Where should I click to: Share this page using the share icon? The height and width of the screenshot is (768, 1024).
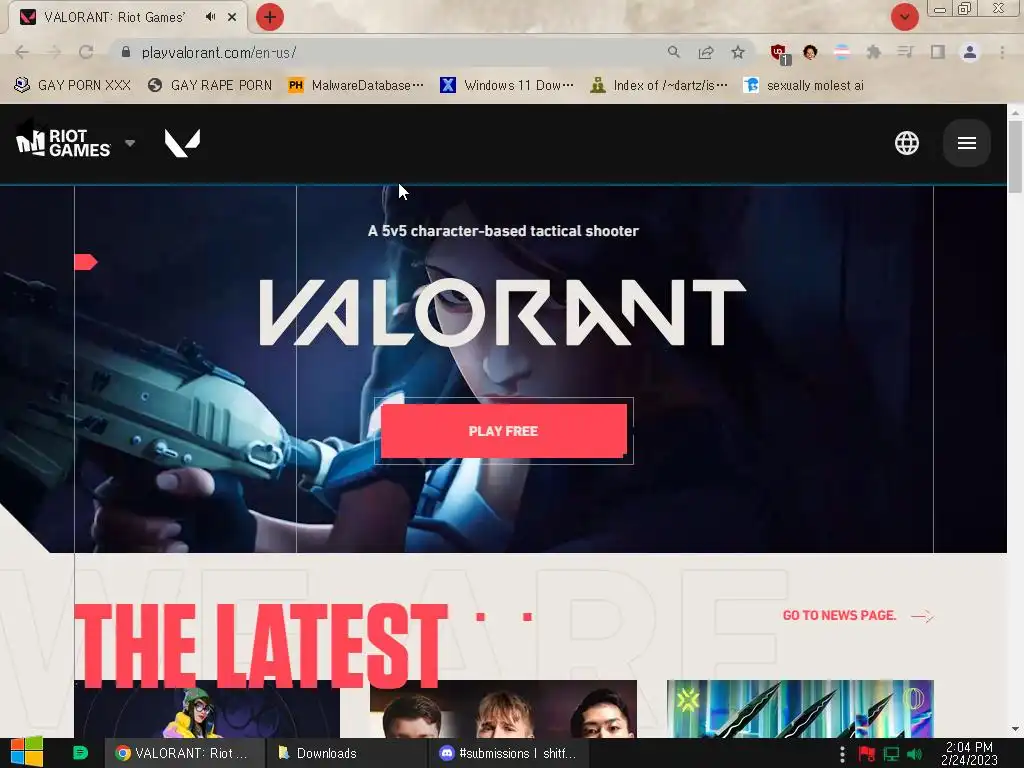coord(706,52)
